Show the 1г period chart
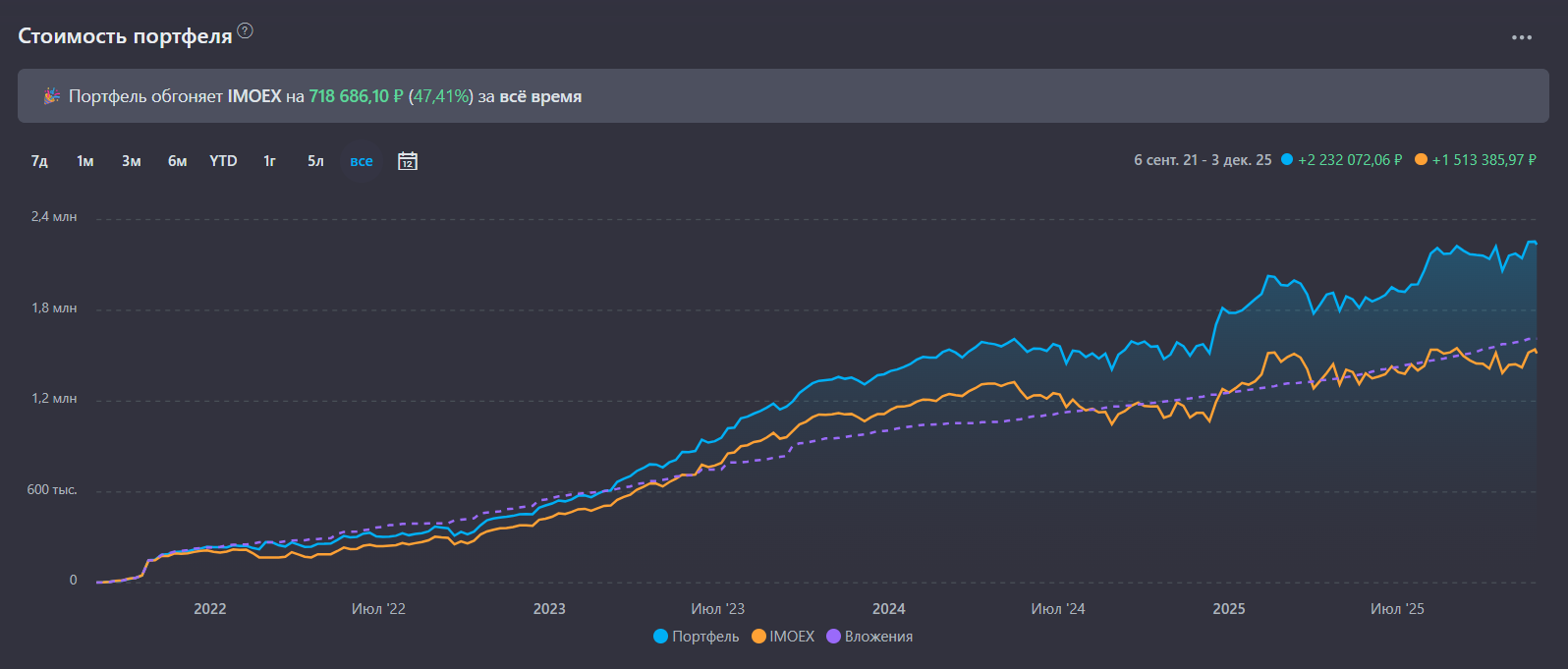 tap(269, 161)
